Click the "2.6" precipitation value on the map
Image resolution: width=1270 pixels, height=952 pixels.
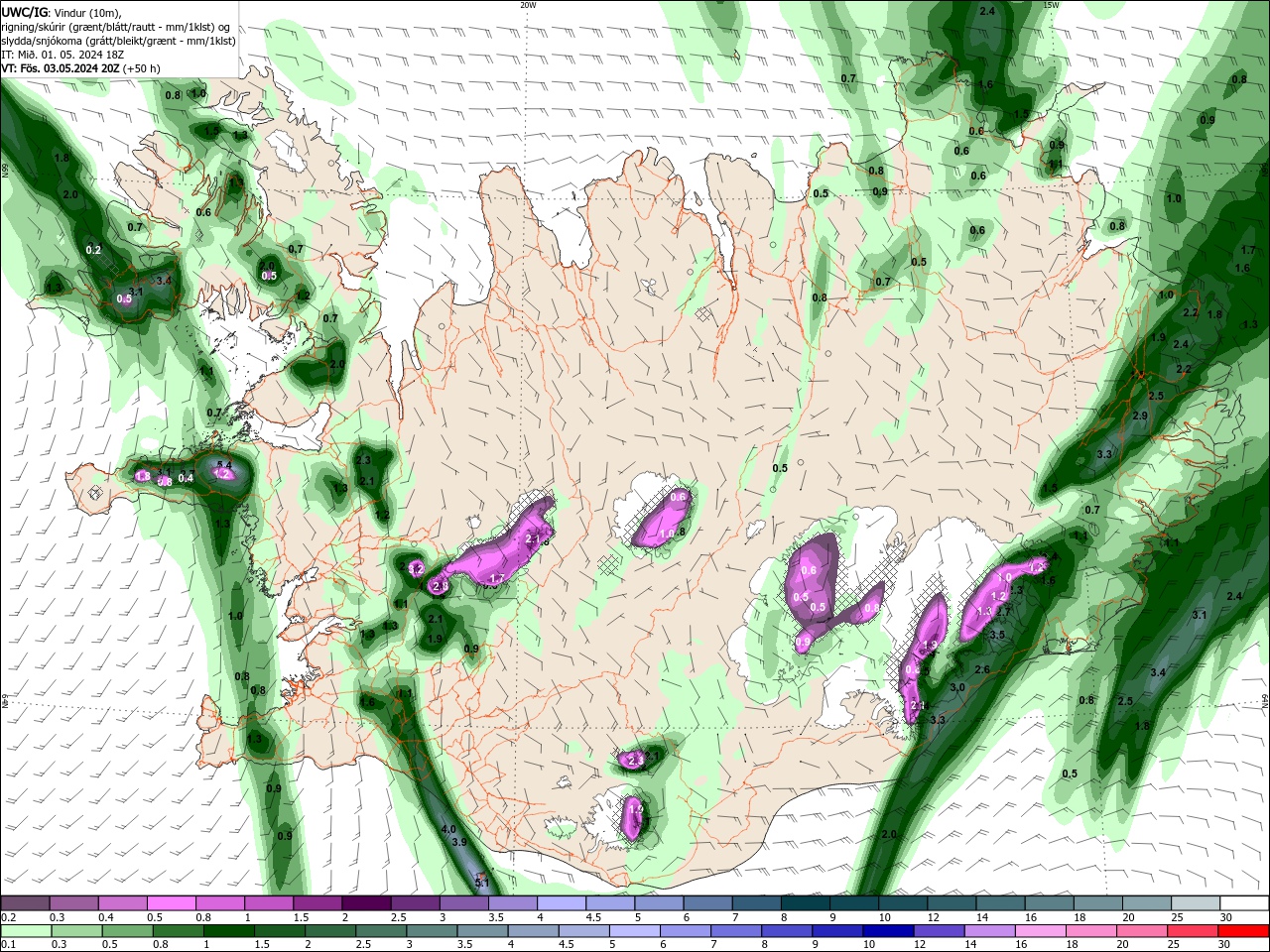pos(982,670)
